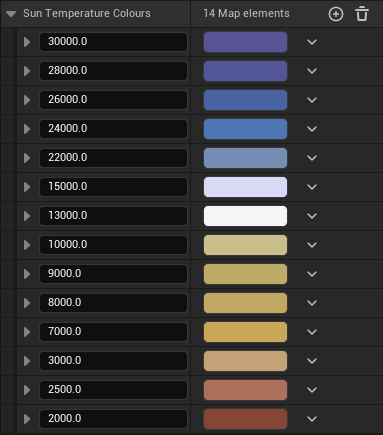
Task: Click the 26000.0 key input field
Action: coord(113,100)
